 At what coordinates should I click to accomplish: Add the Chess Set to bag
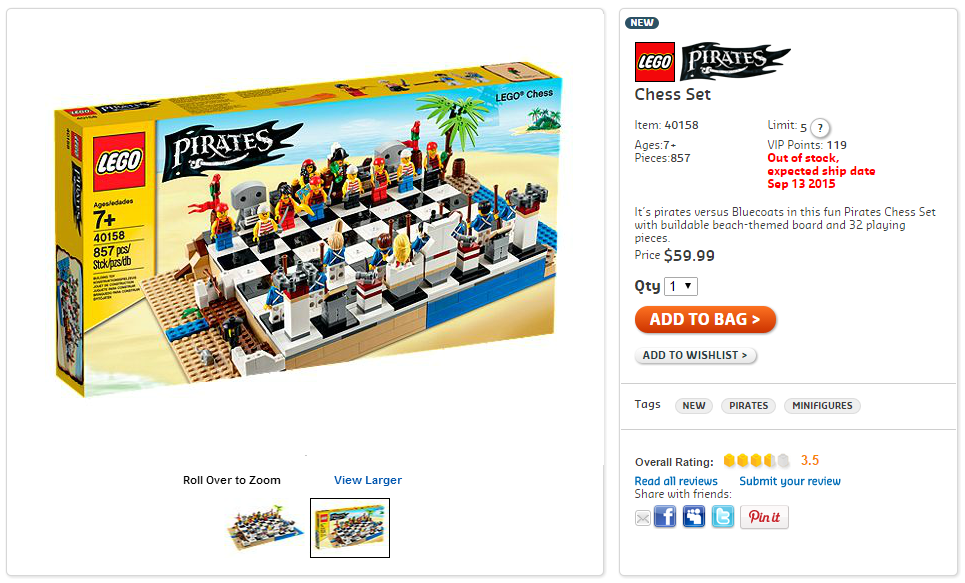tap(705, 320)
